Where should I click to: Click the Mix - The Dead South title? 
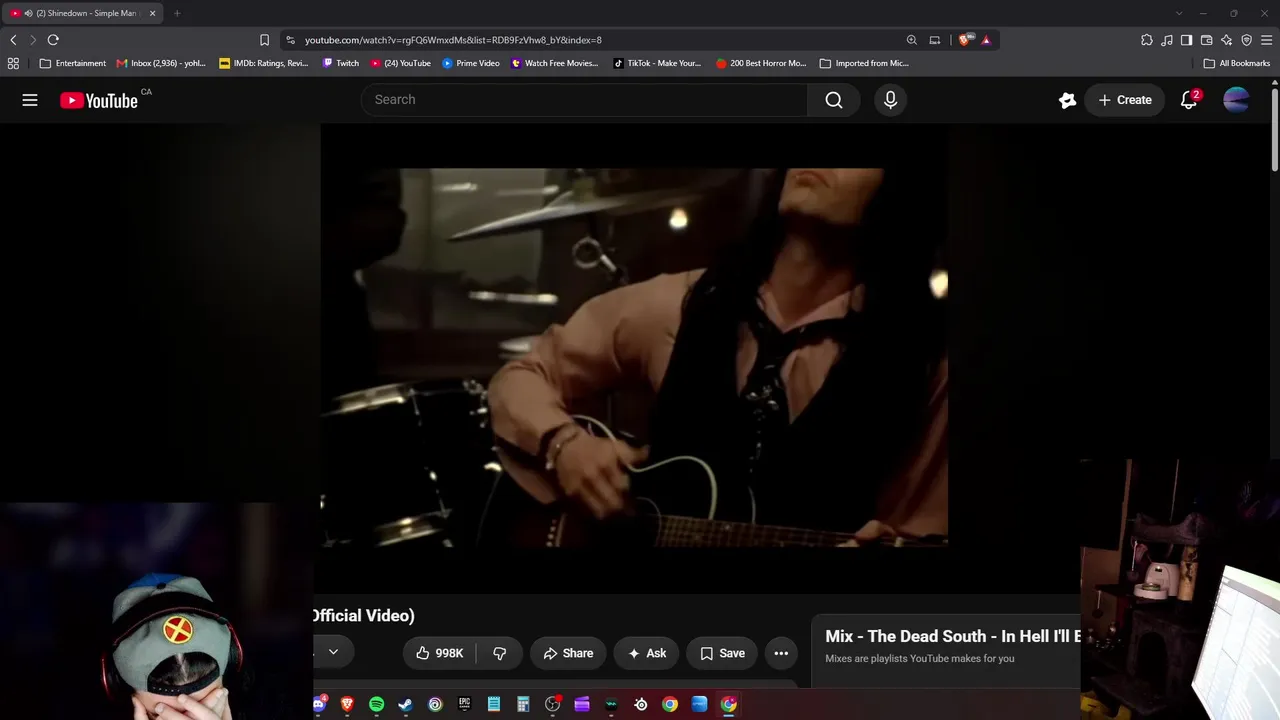pyautogui.click(x=952, y=636)
